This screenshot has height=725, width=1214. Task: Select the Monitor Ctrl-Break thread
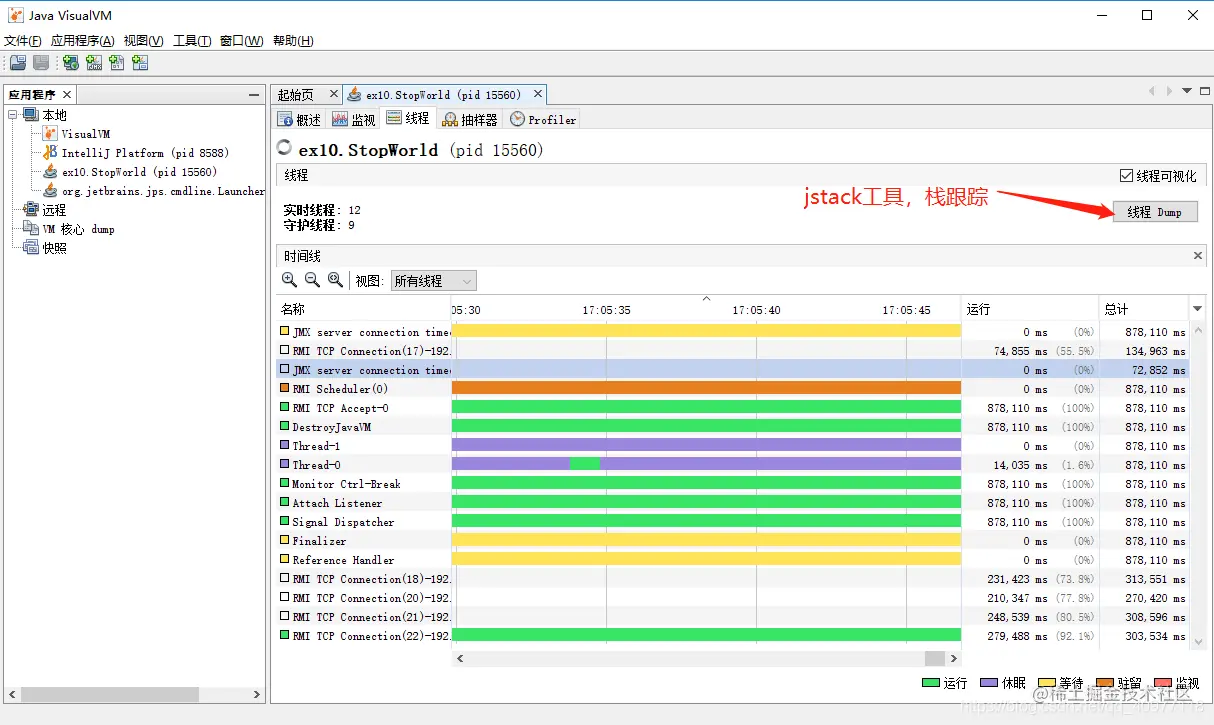coord(732,484)
